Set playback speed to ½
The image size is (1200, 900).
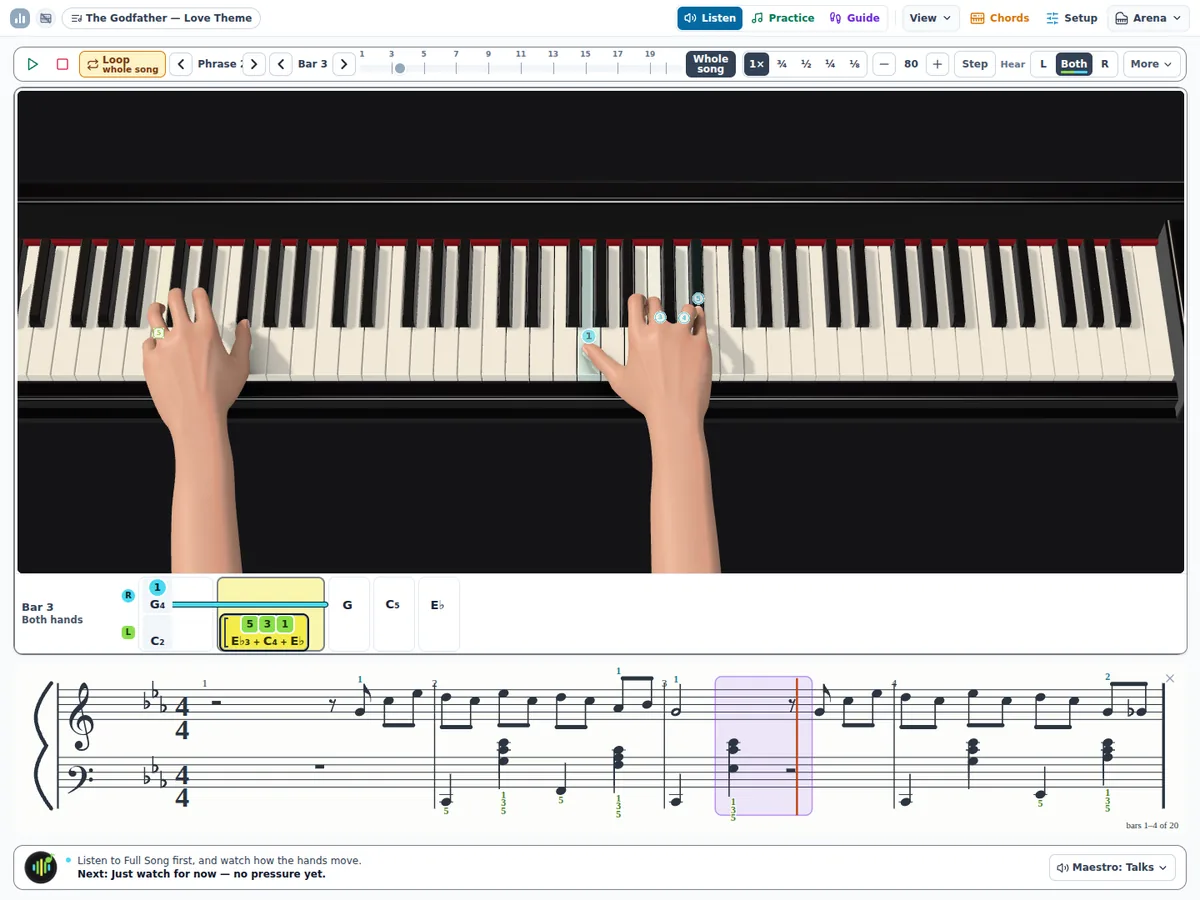point(806,64)
